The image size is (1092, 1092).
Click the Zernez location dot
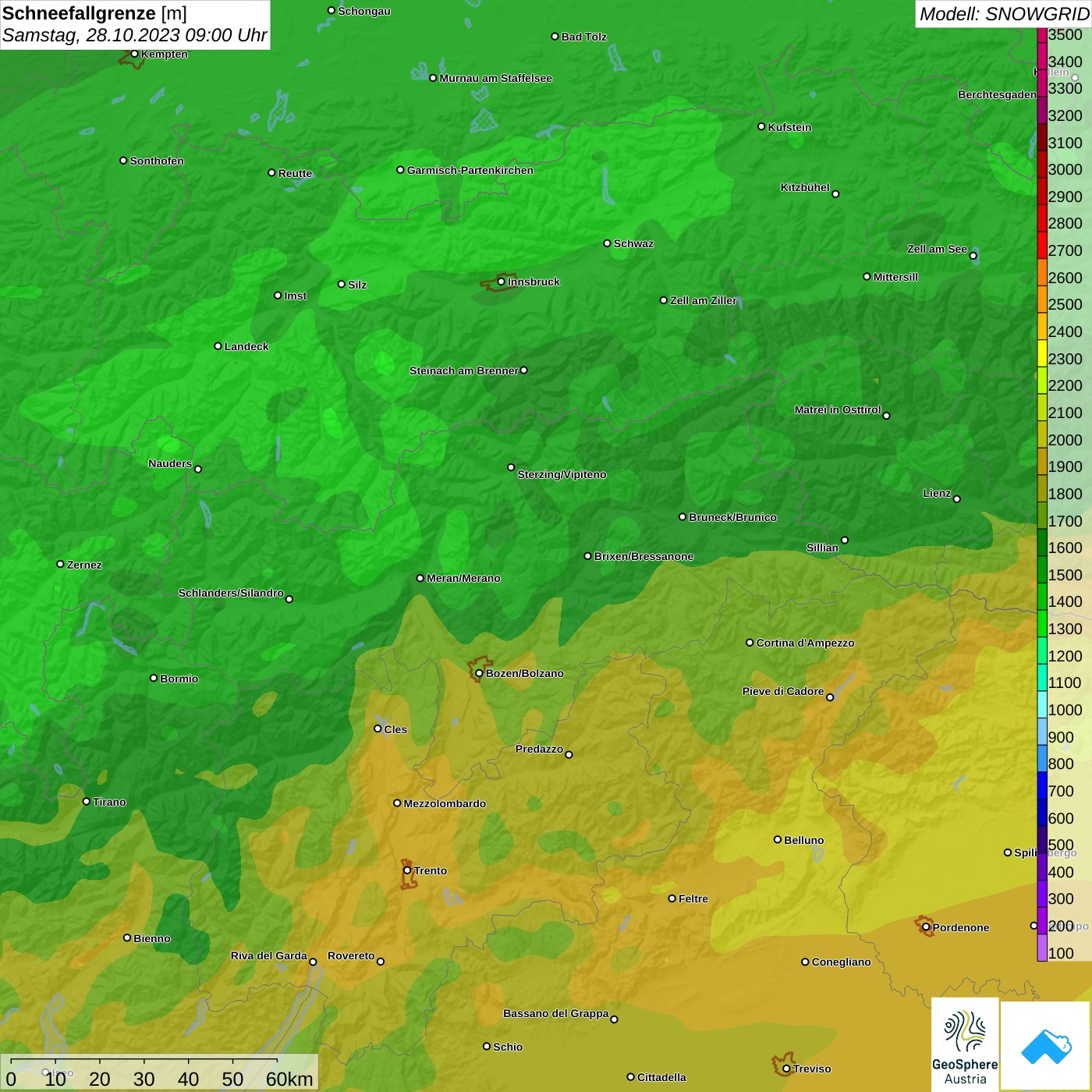pos(60,564)
